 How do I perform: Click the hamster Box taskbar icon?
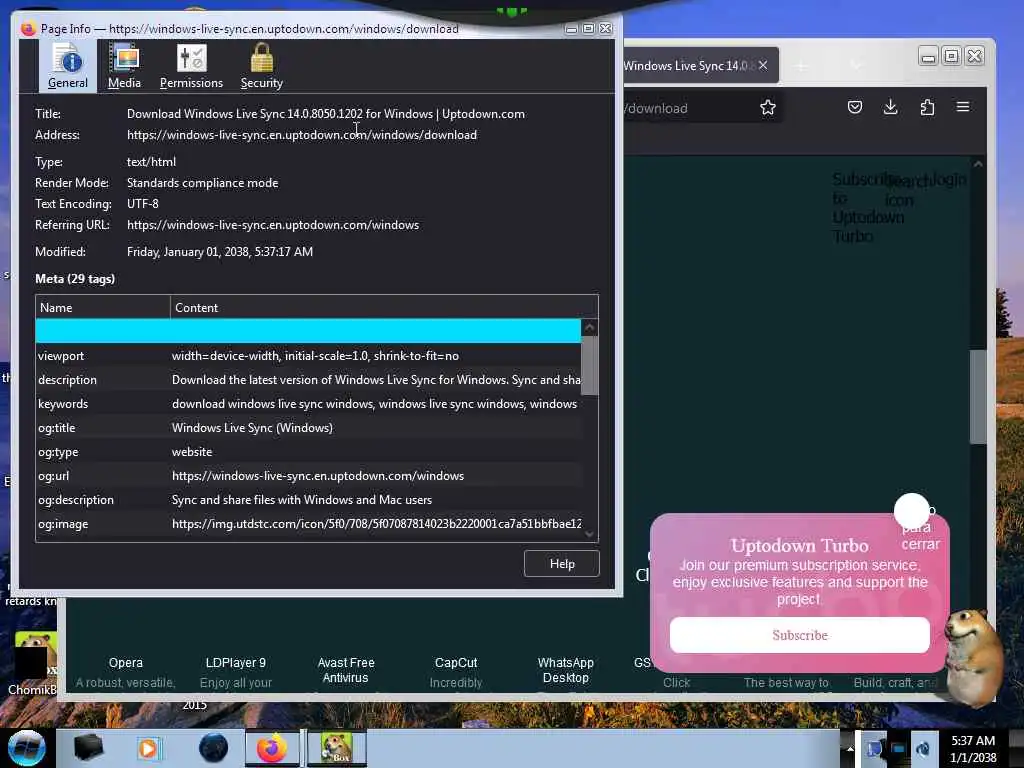[337, 748]
